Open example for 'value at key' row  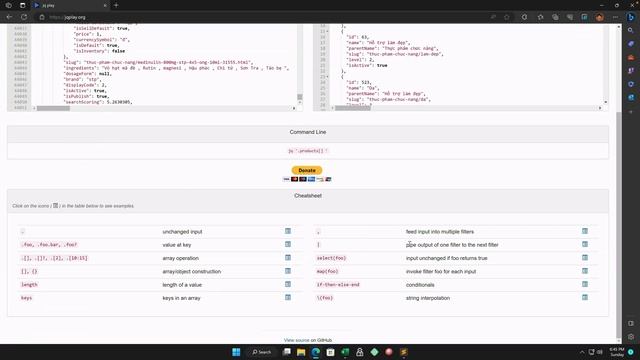[x=288, y=244]
